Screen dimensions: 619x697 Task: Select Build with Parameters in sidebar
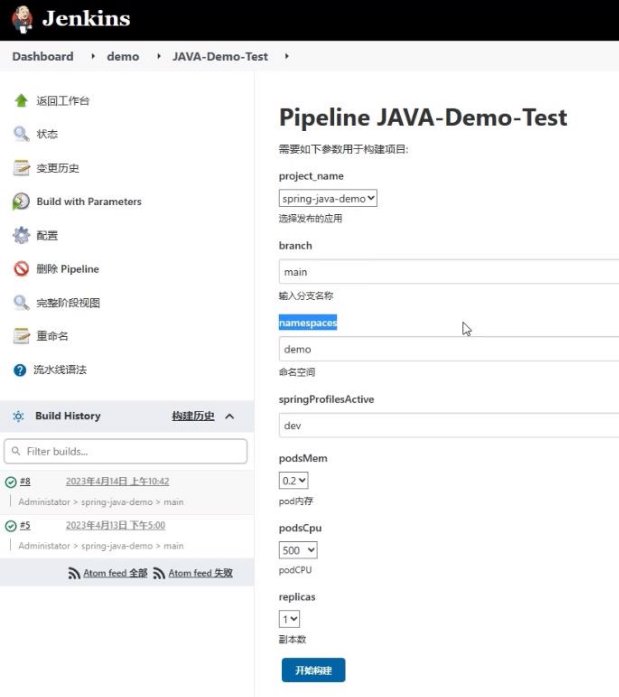click(89, 201)
